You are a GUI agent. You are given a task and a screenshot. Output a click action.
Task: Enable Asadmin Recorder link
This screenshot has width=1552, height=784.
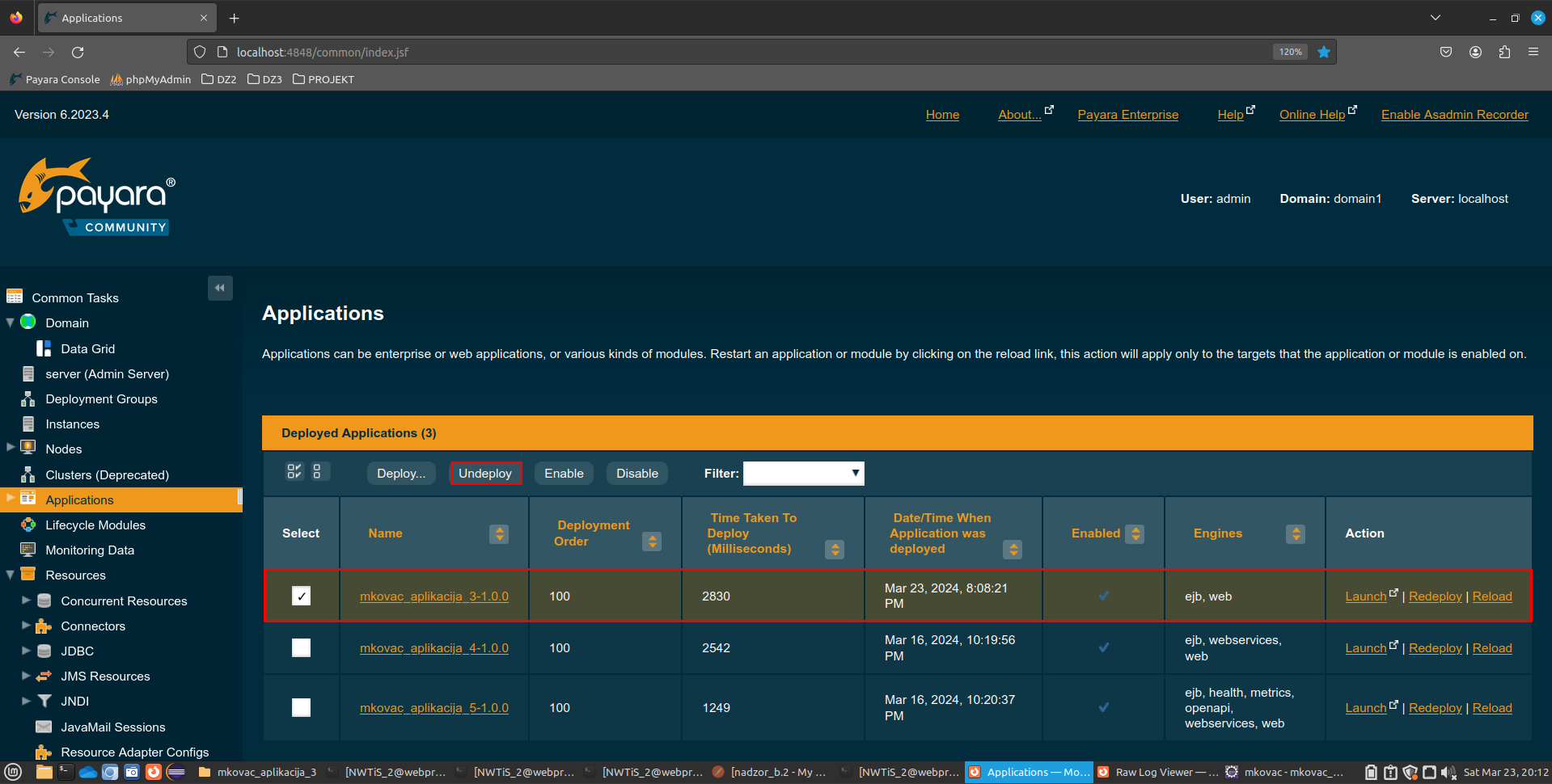coord(1454,115)
